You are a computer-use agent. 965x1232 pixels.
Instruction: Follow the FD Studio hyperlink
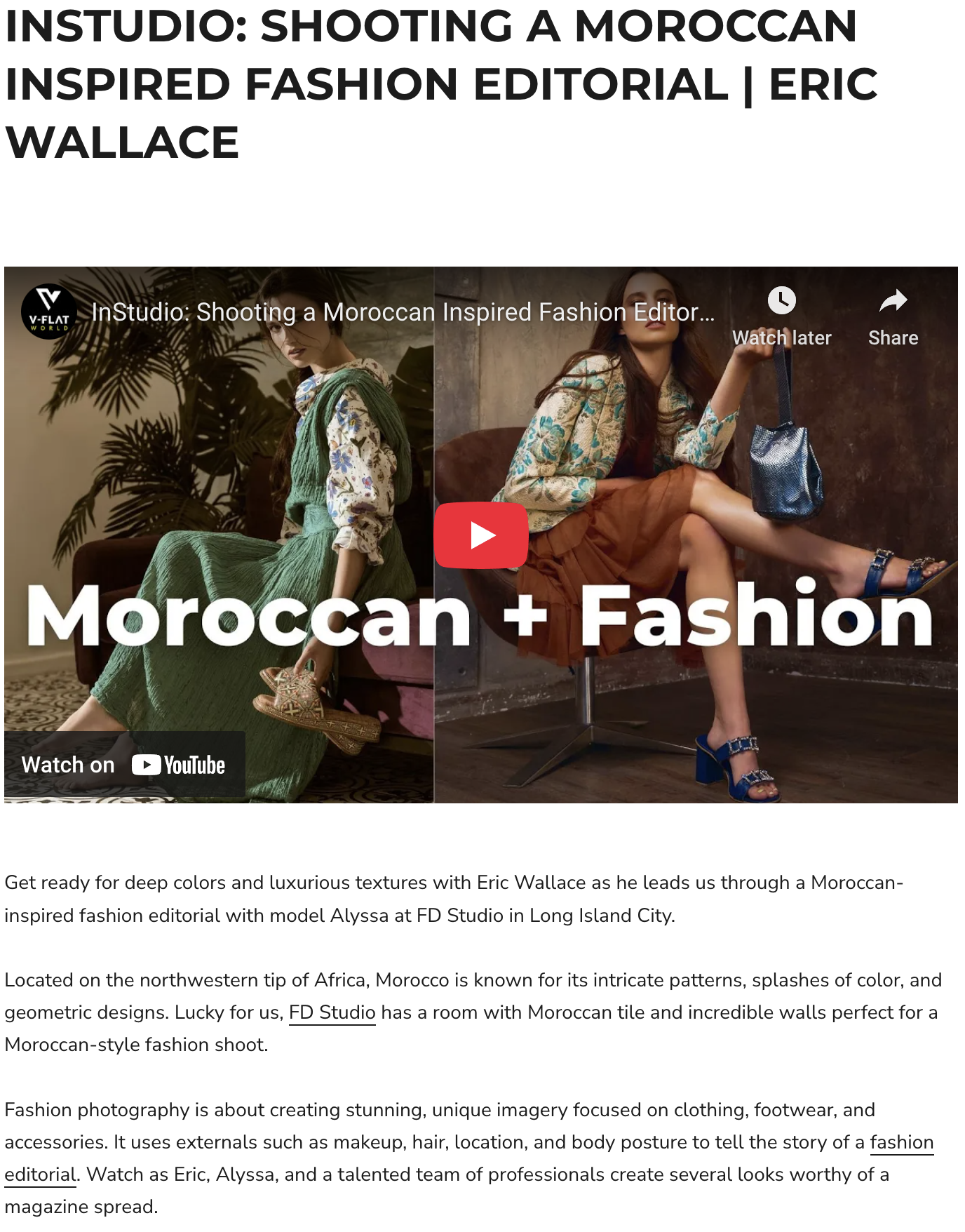coord(332,1012)
